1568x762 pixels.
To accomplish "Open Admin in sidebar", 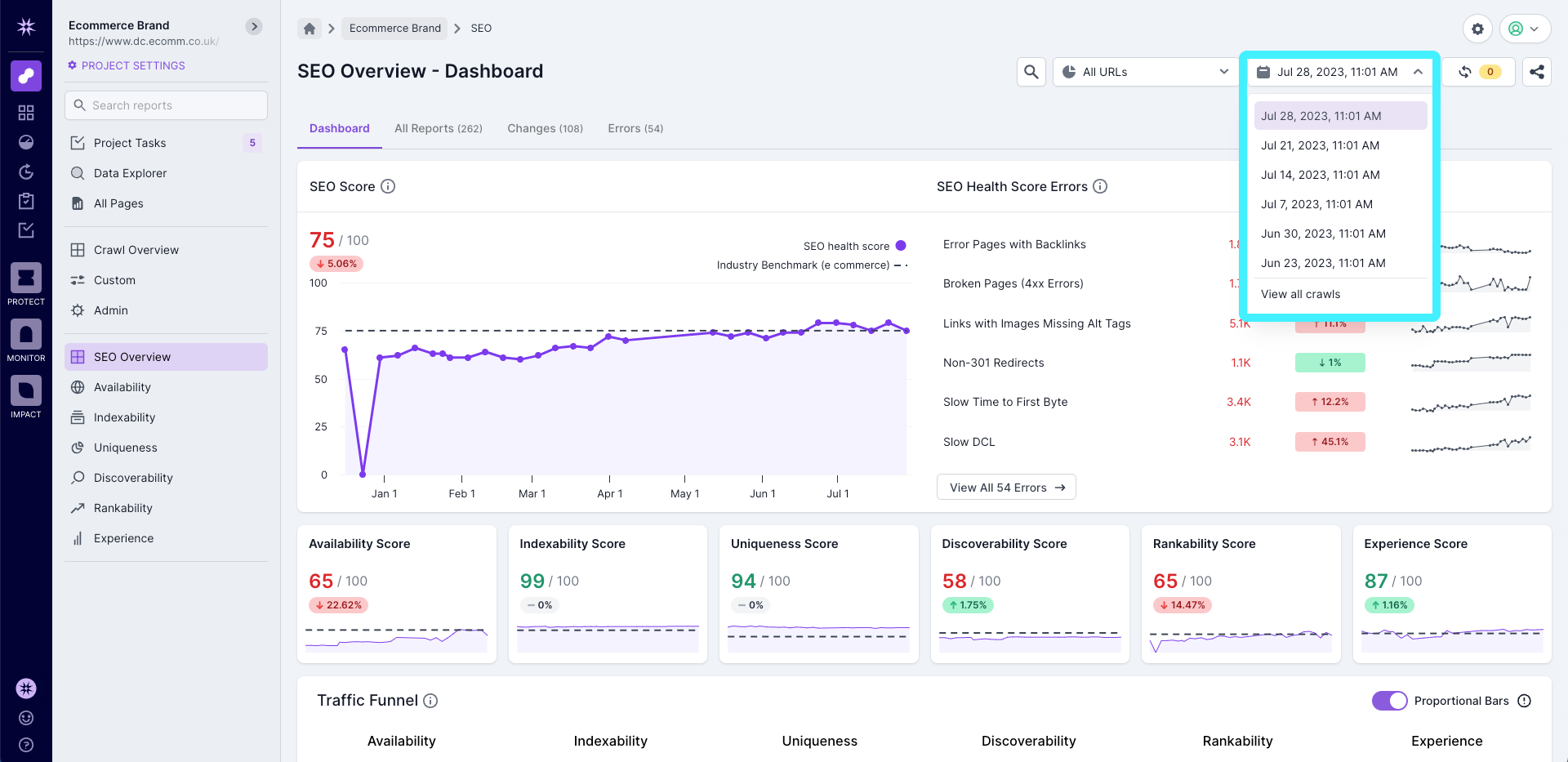I will (166, 310).
